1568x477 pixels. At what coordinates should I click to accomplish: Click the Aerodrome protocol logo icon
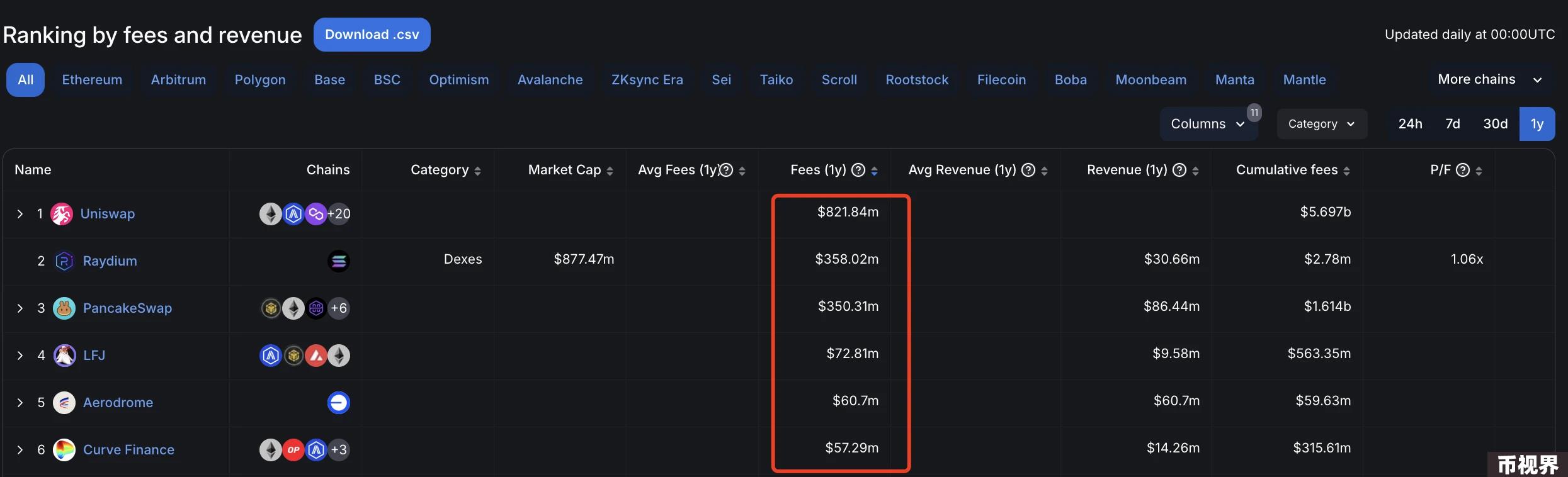[x=64, y=403]
